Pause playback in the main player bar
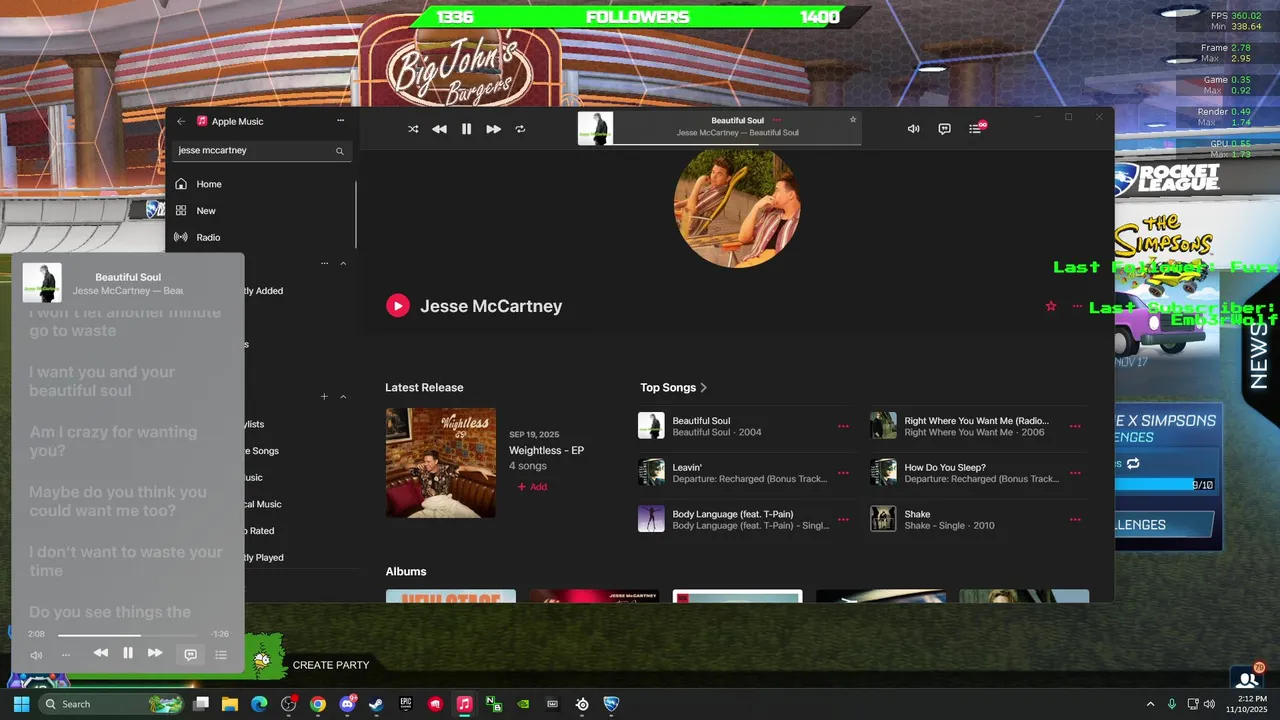Screen dimensions: 1280x720 (x=466, y=129)
